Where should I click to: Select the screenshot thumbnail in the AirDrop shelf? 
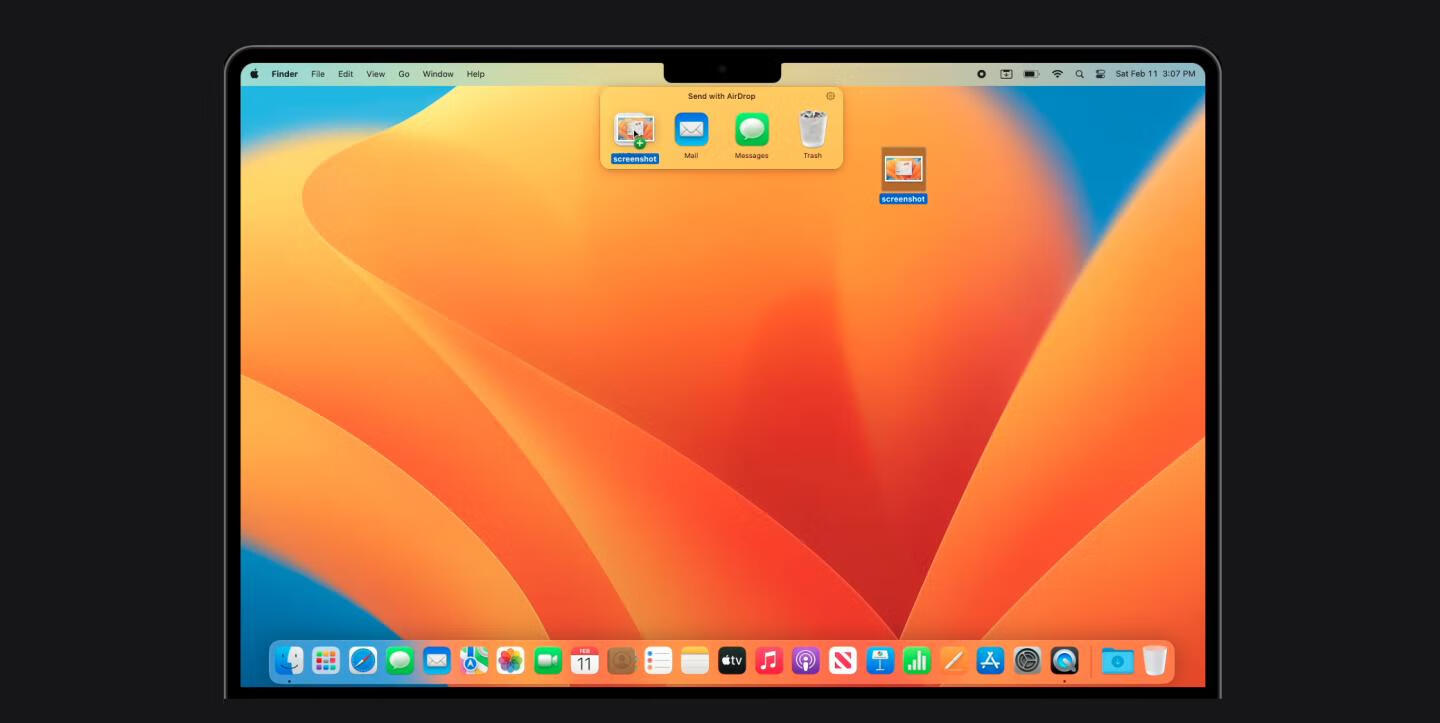635,130
